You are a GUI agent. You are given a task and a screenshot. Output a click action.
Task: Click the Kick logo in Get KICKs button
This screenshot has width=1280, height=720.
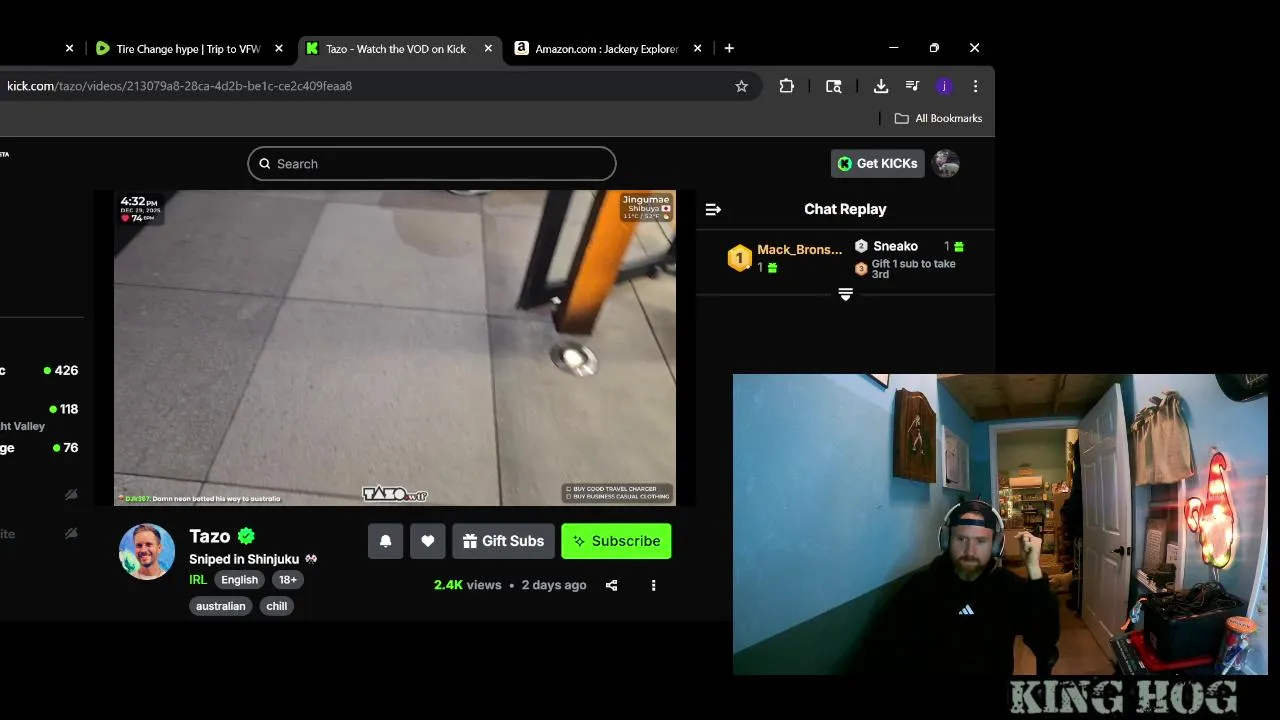[845, 163]
